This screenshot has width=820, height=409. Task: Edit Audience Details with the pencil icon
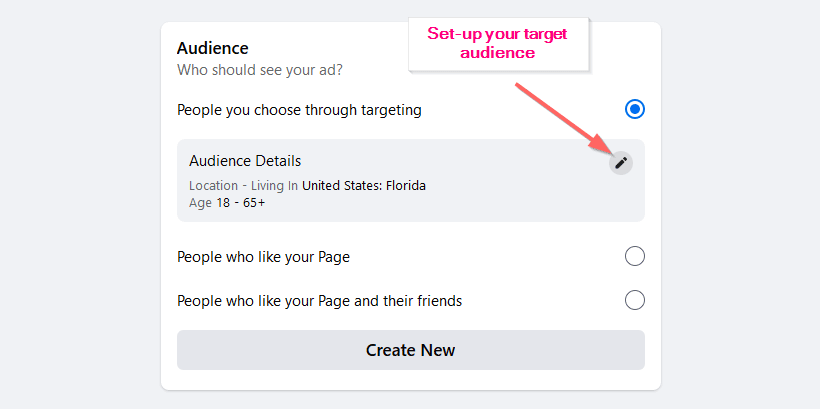pos(621,162)
